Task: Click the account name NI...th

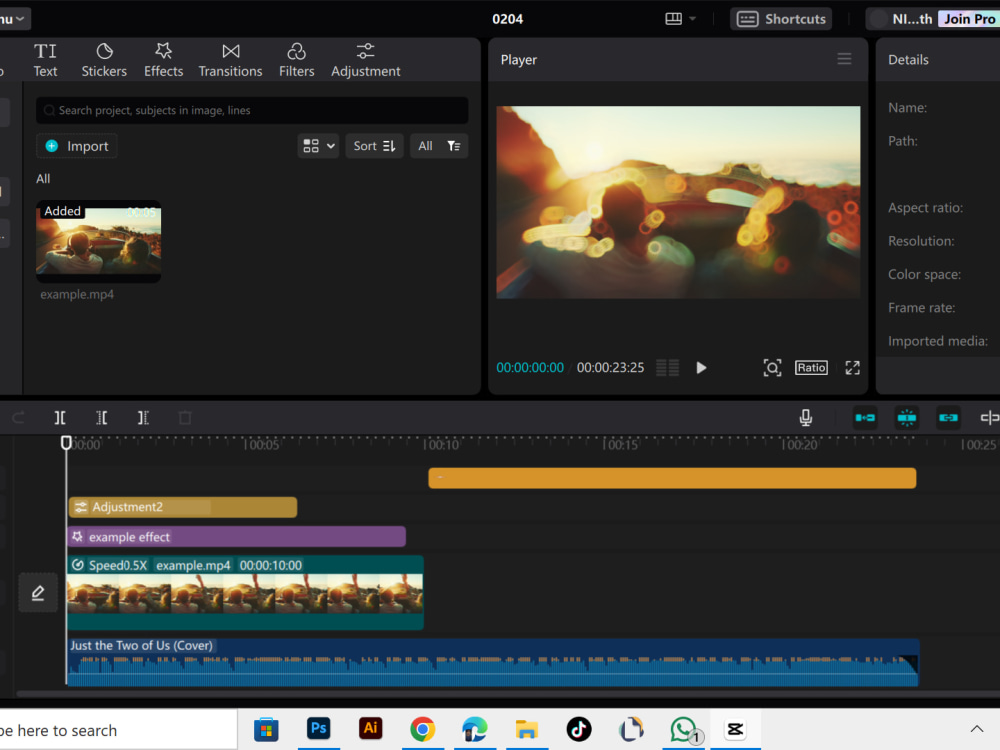Action: (912, 19)
